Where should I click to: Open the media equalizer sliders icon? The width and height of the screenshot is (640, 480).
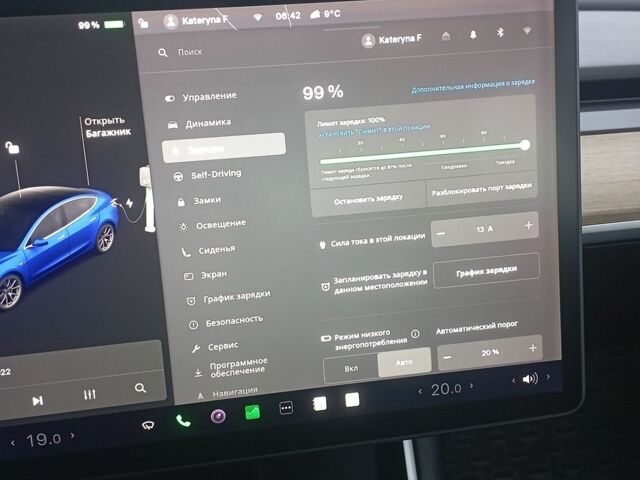tap(90, 394)
